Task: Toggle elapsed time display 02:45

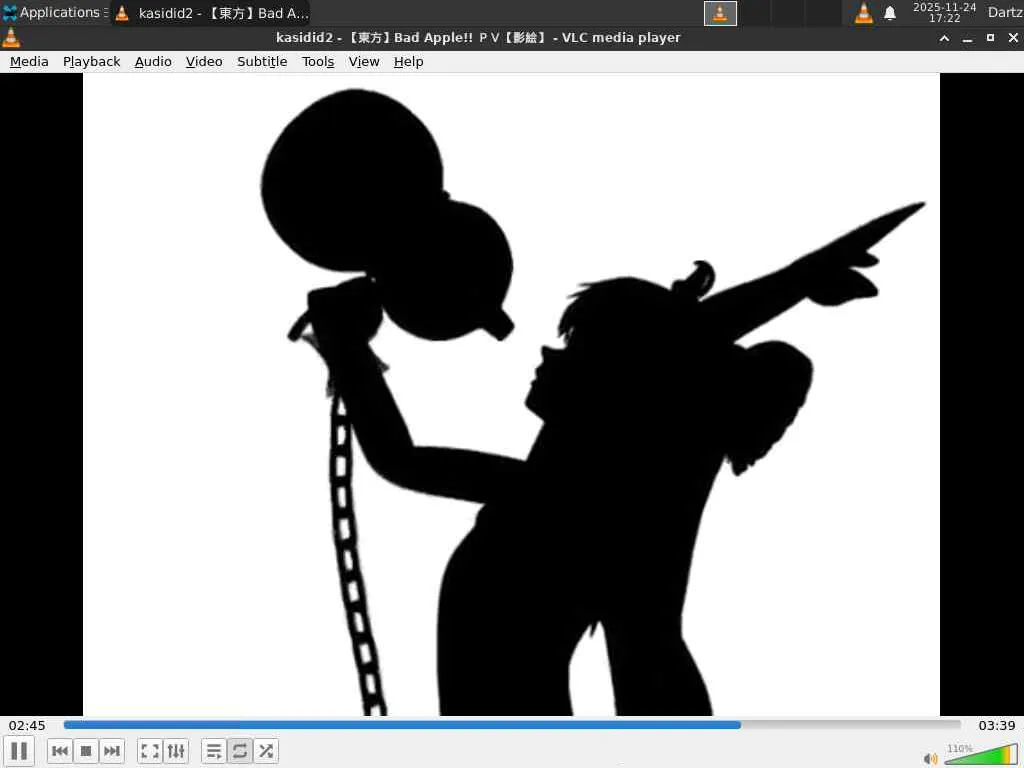Action: (27, 726)
